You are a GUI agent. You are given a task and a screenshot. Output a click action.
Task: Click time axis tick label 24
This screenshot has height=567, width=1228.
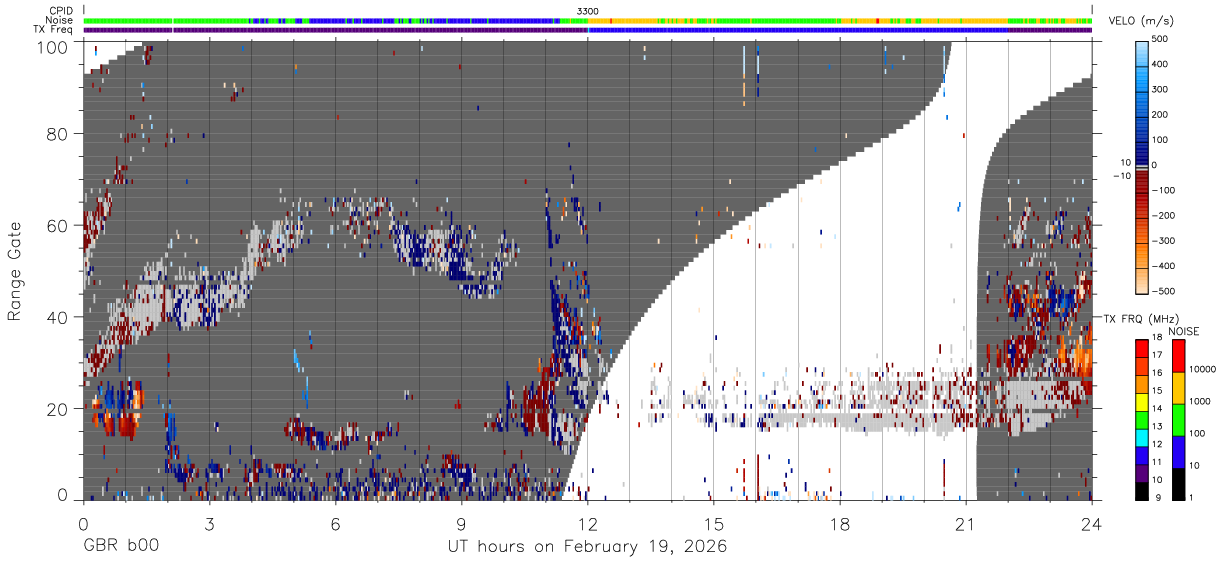(x=1091, y=523)
